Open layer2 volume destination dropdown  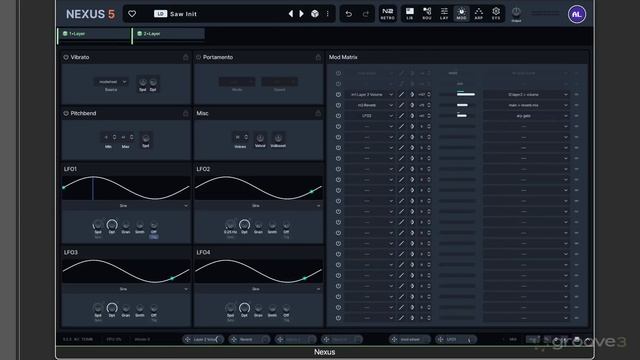point(526,94)
